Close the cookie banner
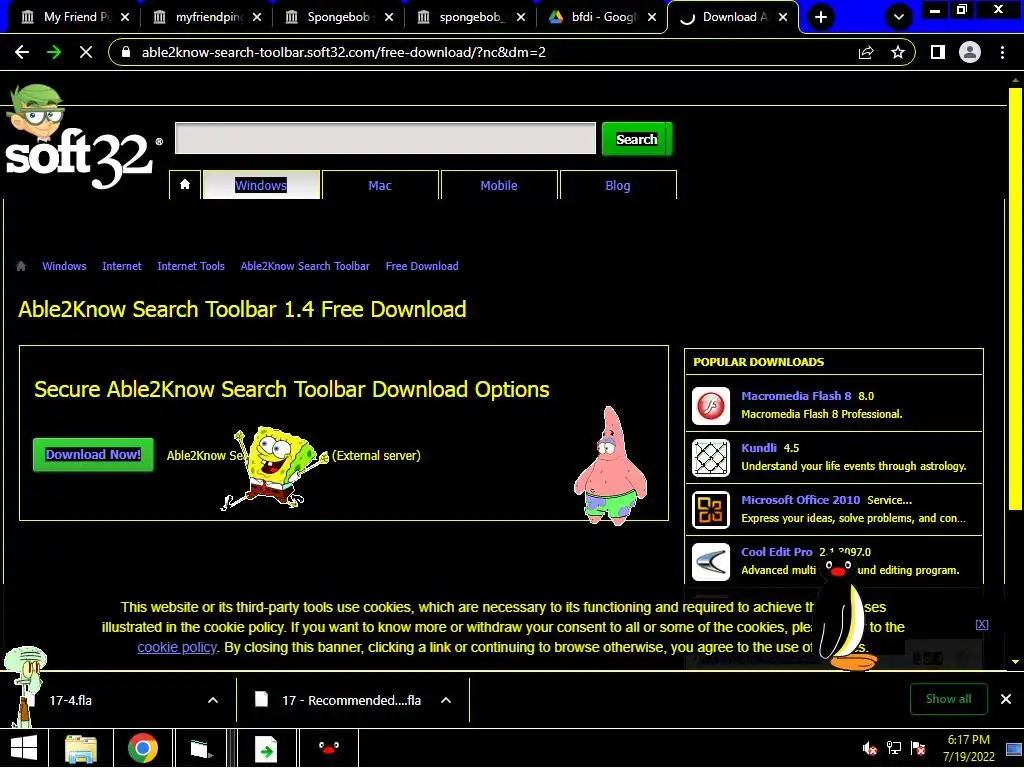 point(982,625)
